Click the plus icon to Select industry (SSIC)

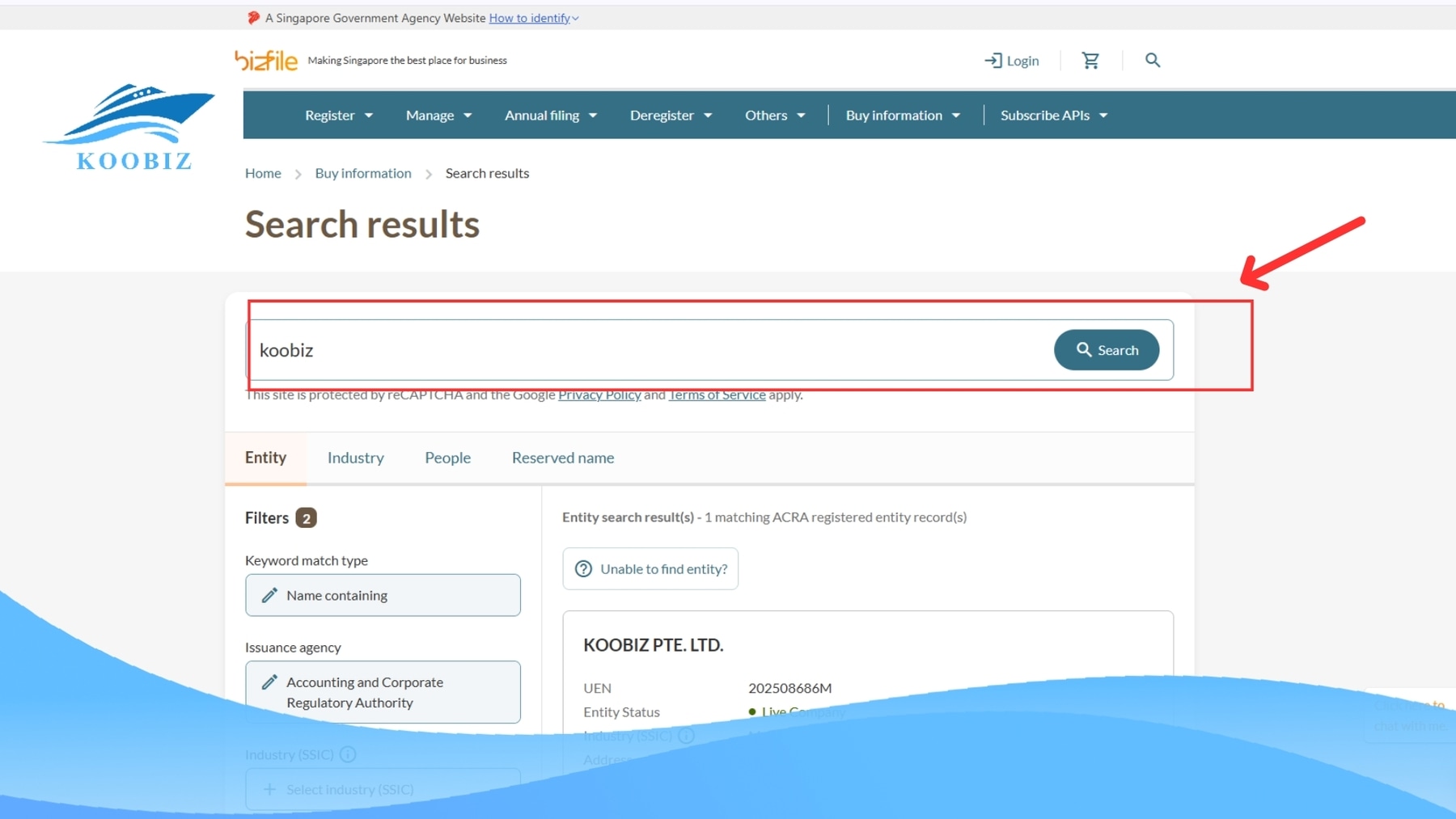(x=268, y=788)
